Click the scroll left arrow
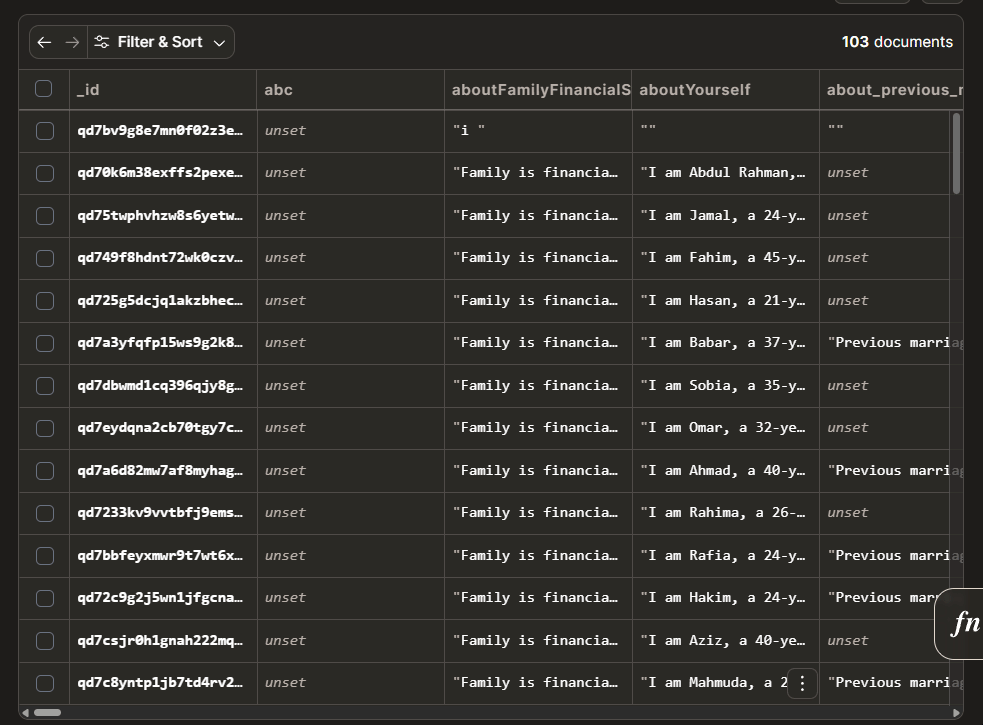Image resolution: width=983 pixels, height=725 pixels. 27,713
